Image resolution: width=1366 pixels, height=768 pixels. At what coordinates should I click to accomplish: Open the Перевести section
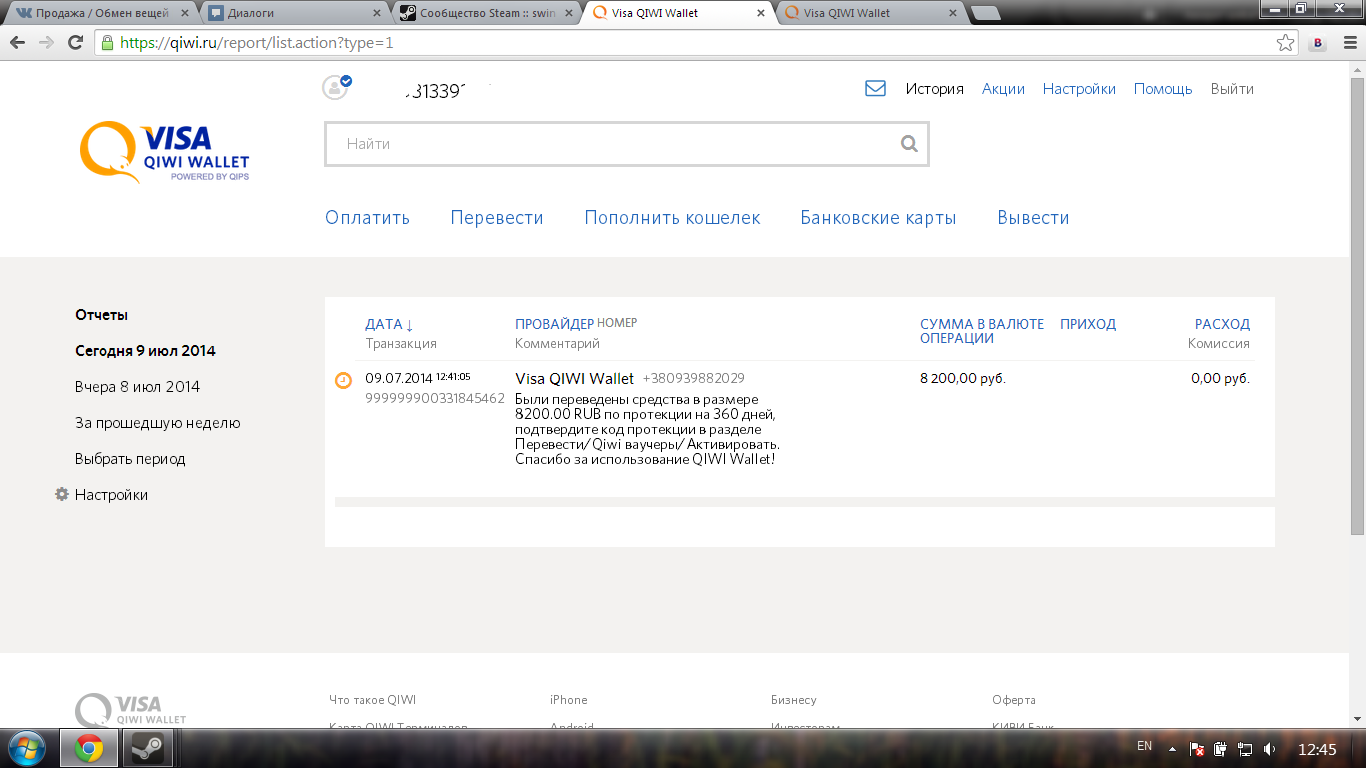click(497, 218)
